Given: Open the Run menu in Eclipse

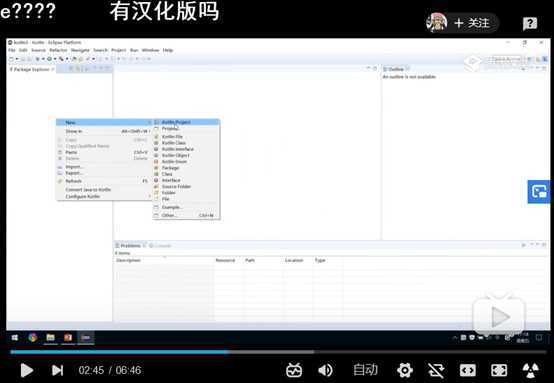Looking at the screenshot, I should [x=134, y=50].
